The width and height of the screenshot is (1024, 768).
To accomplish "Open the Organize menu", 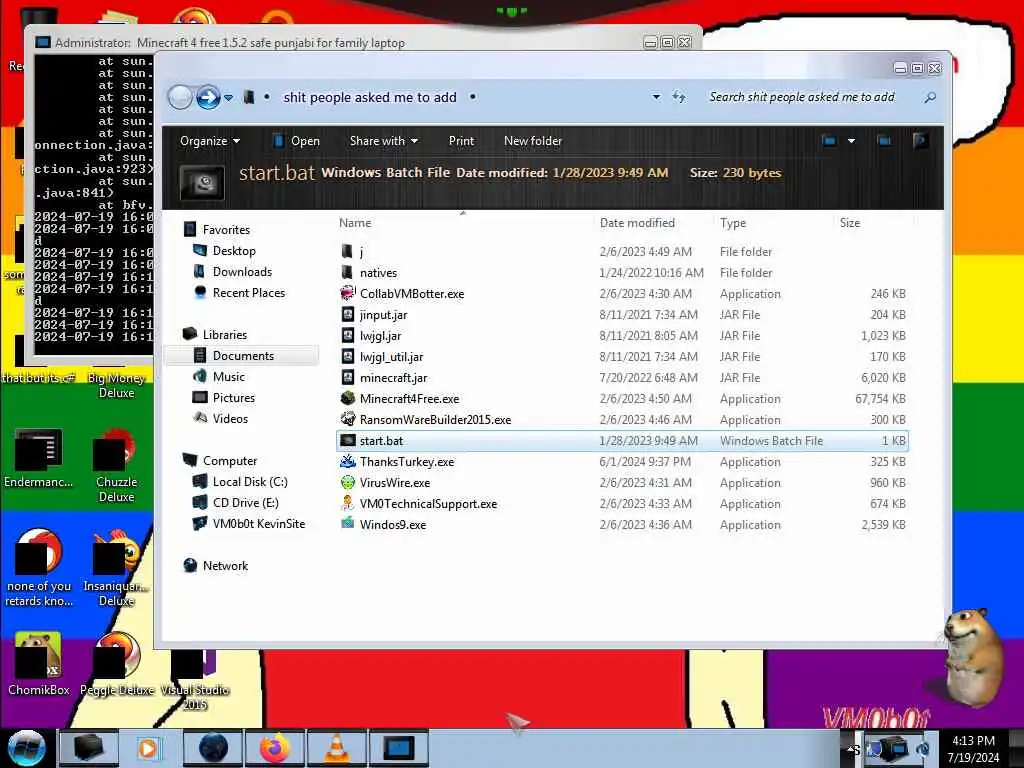I will coord(210,141).
